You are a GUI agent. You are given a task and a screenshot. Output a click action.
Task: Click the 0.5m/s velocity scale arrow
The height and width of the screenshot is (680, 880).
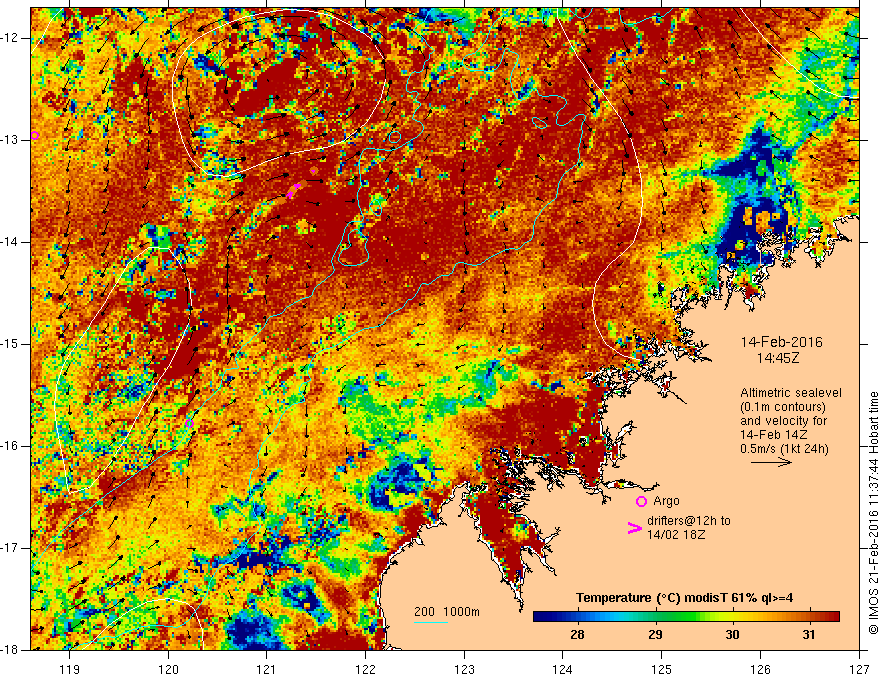[x=771, y=462]
